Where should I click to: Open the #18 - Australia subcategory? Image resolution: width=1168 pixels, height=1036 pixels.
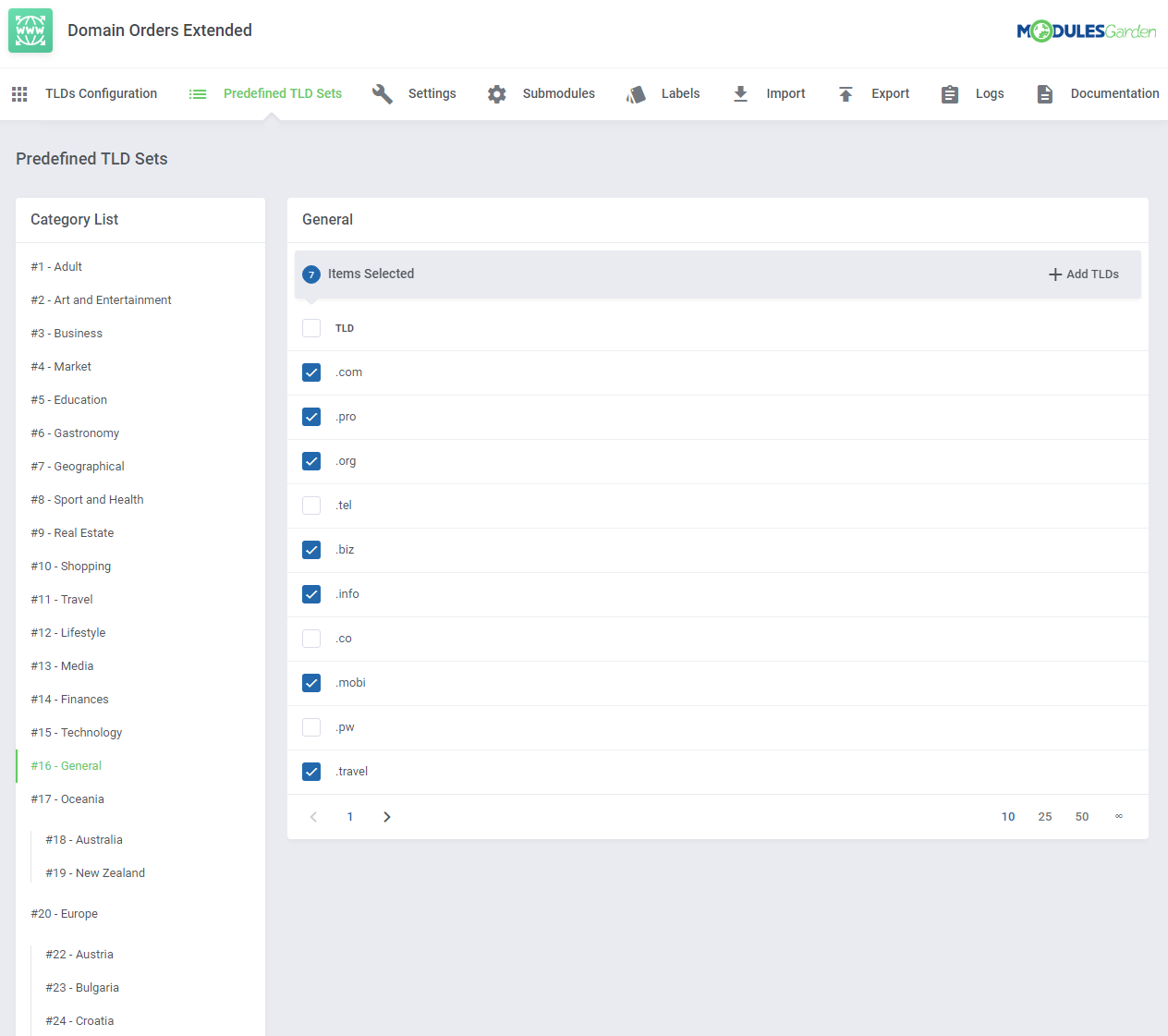(x=84, y=840)
